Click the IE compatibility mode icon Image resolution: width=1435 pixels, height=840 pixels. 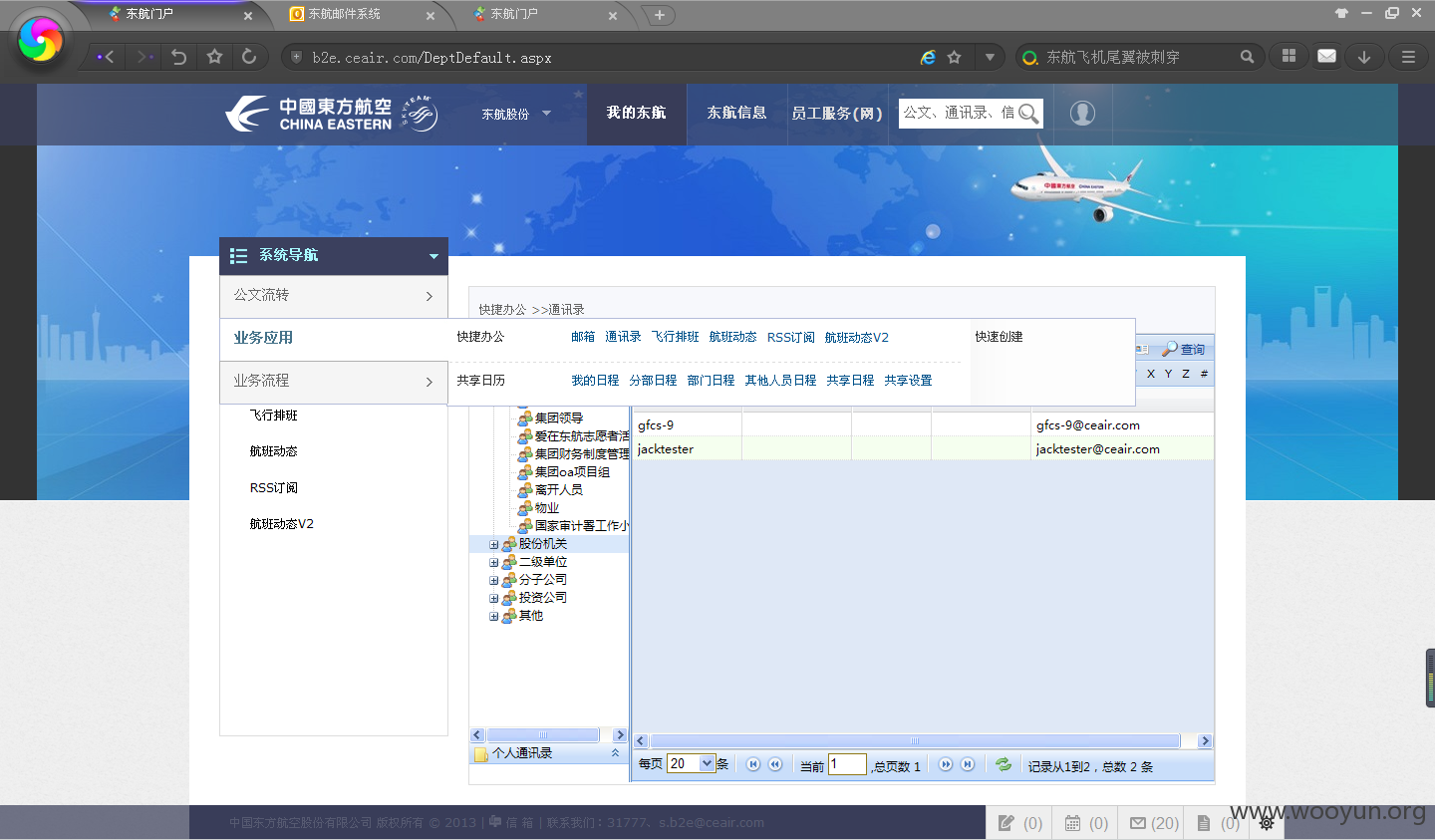tap(928, 58)
